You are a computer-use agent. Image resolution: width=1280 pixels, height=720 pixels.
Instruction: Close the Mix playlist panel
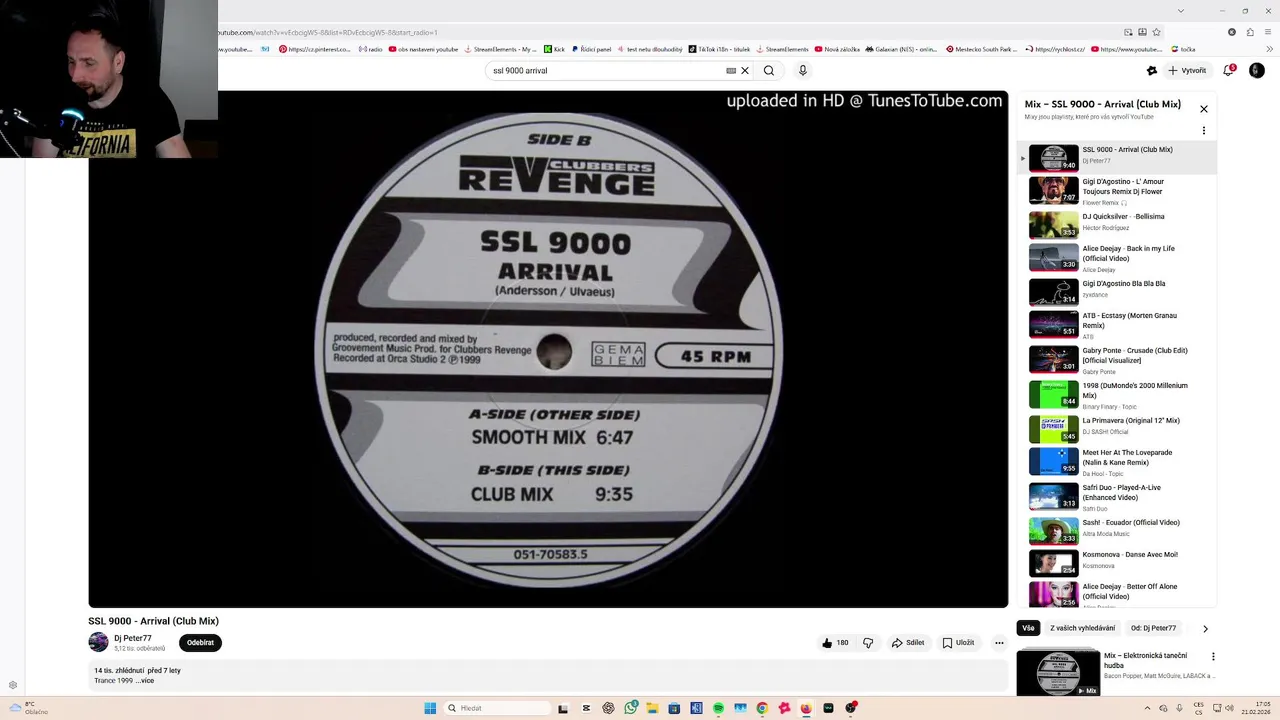(1204, 109)
